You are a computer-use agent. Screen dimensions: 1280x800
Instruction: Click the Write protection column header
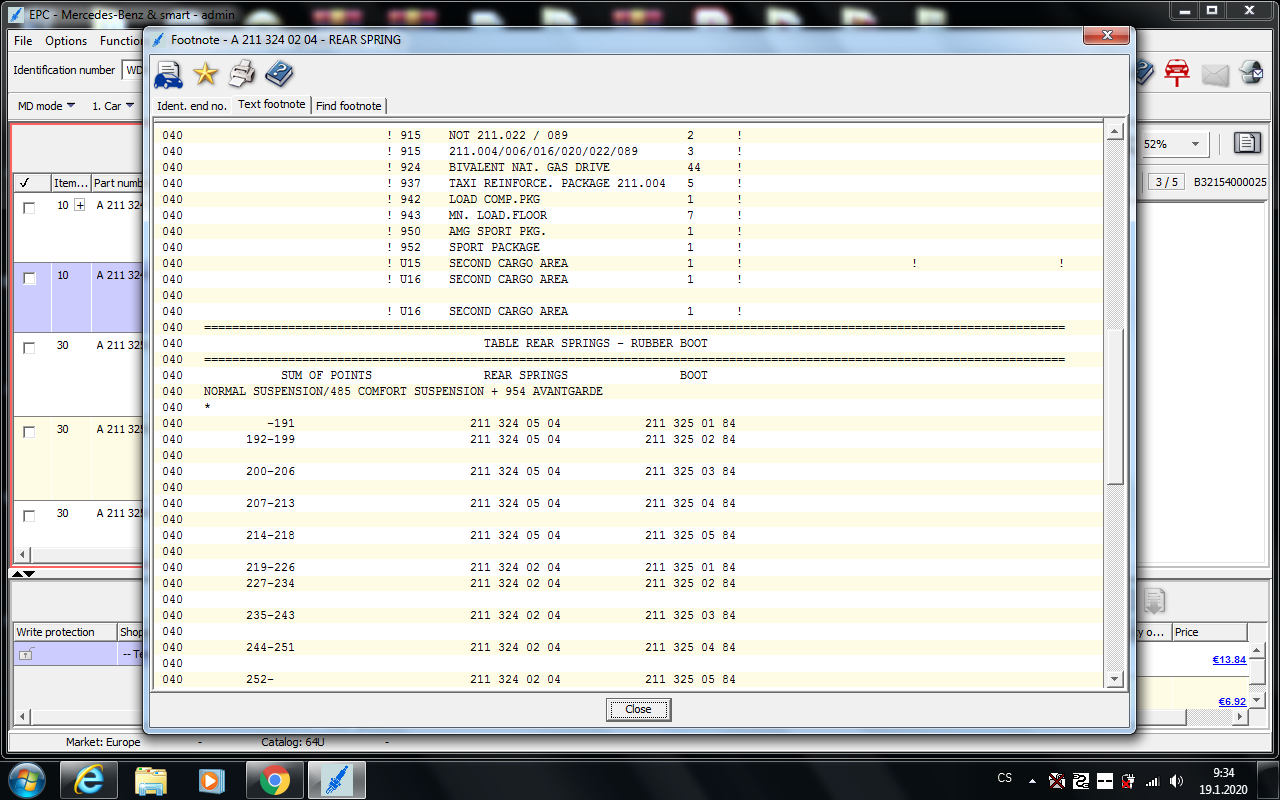[x=64, y=632]
